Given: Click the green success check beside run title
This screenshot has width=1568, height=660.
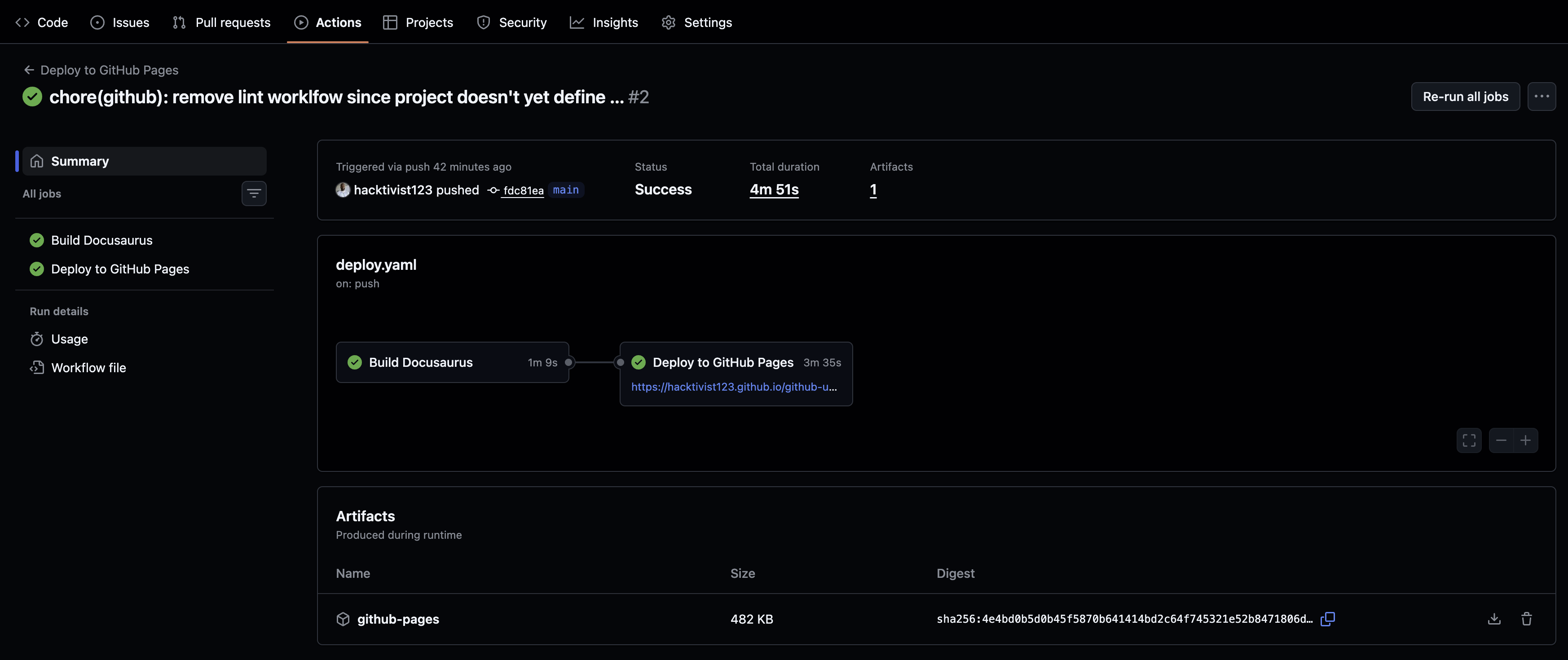Looking at the screenshot, I should tap(32, 96).
